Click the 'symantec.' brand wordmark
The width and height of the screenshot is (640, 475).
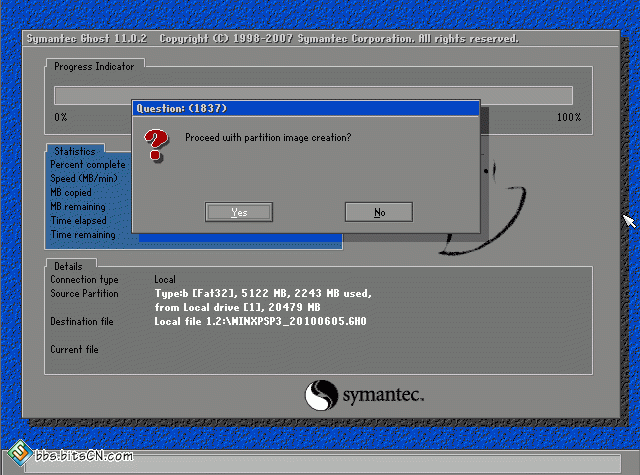383,395
